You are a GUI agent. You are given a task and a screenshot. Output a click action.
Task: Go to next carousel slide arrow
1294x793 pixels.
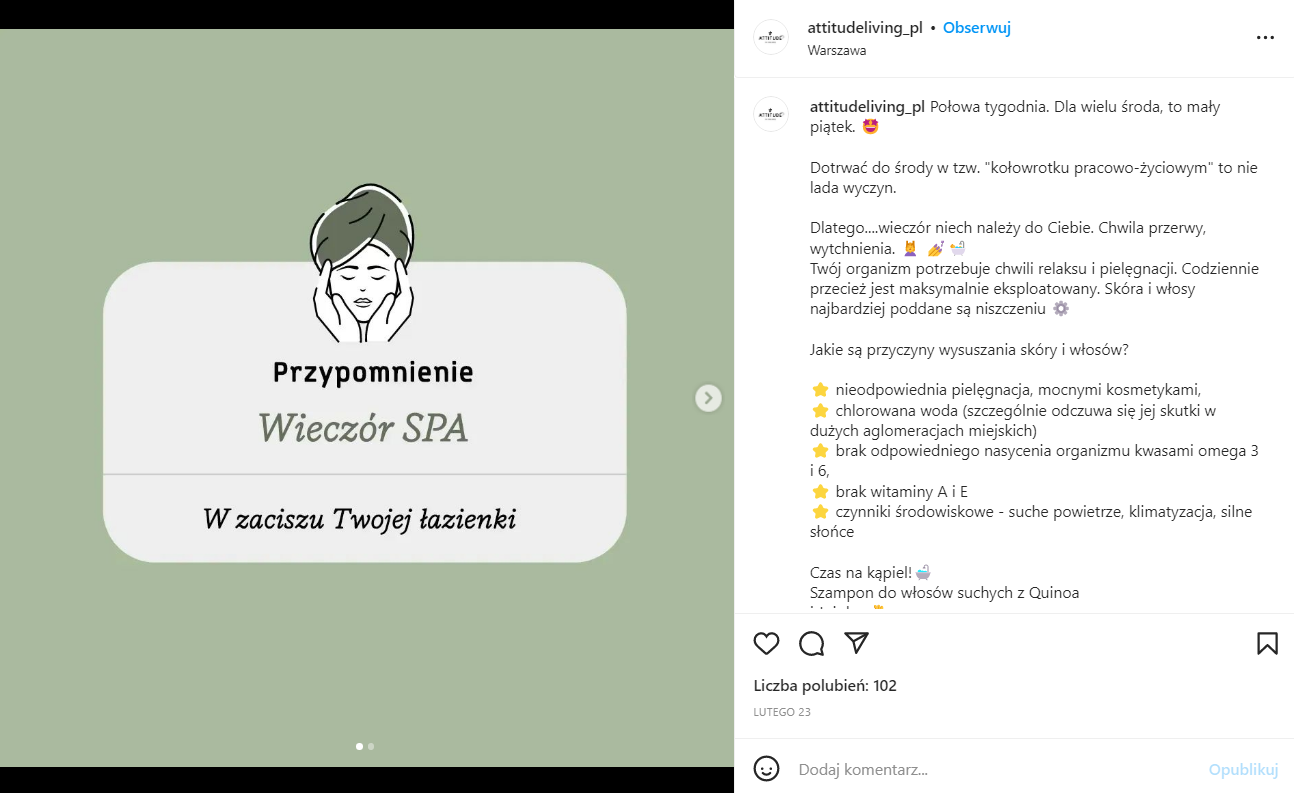708,398
